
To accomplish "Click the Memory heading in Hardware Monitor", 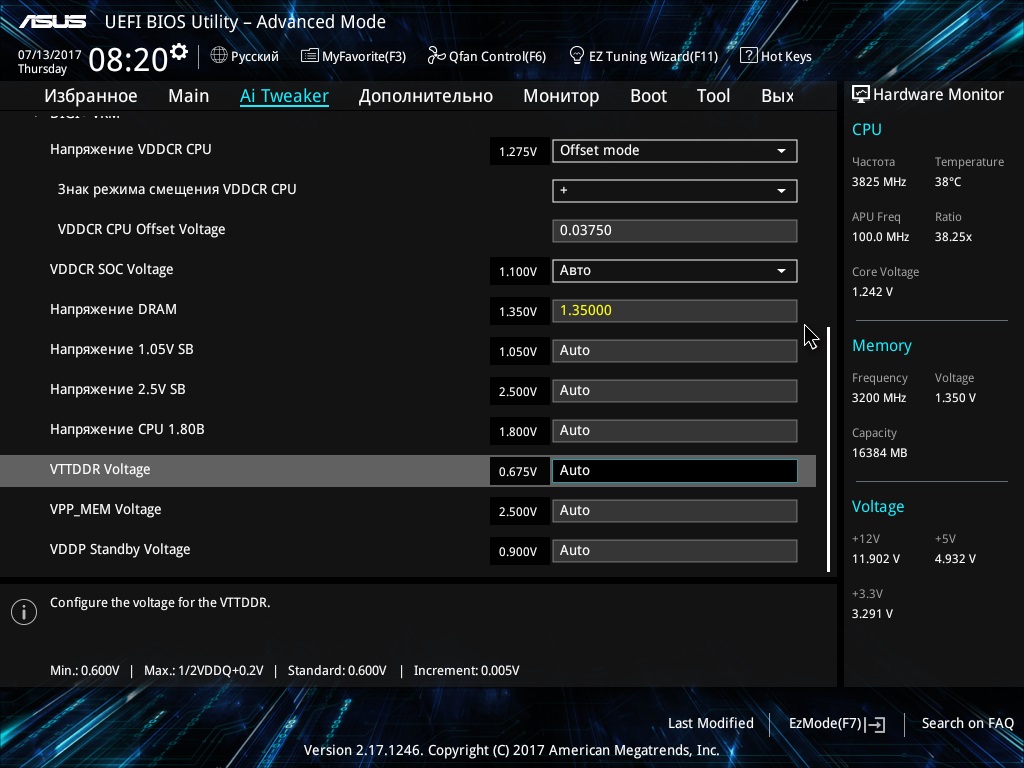I will click(882, 345).
